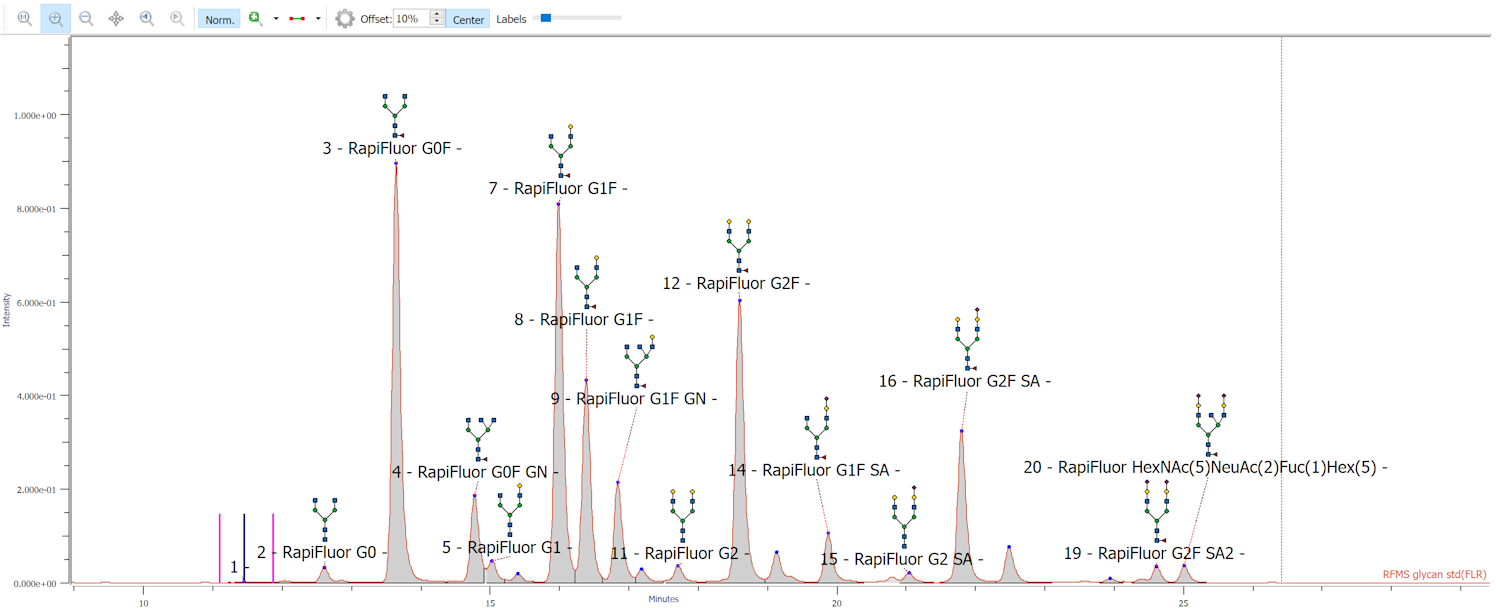Select the RapiFluor G0F peak label
The height and width of the screenshot is (608, 1496).
point(392,148)
